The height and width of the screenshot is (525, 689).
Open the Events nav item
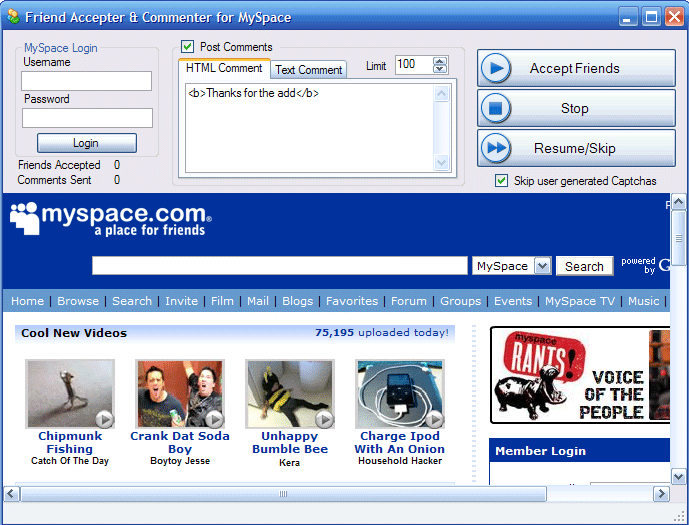click(513, 301)
